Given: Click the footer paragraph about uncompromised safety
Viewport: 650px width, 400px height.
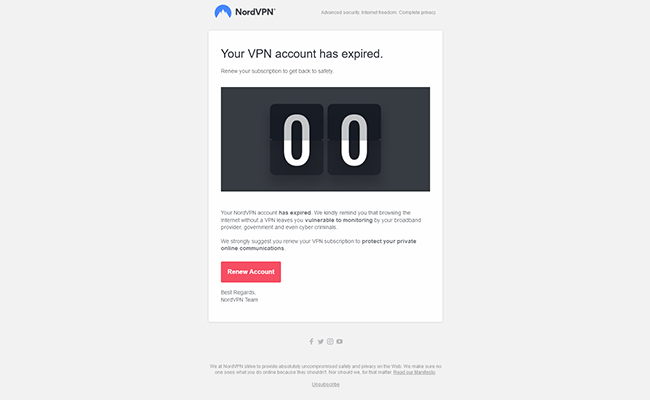Looking at the screenshot, I should tap(325, 369).
